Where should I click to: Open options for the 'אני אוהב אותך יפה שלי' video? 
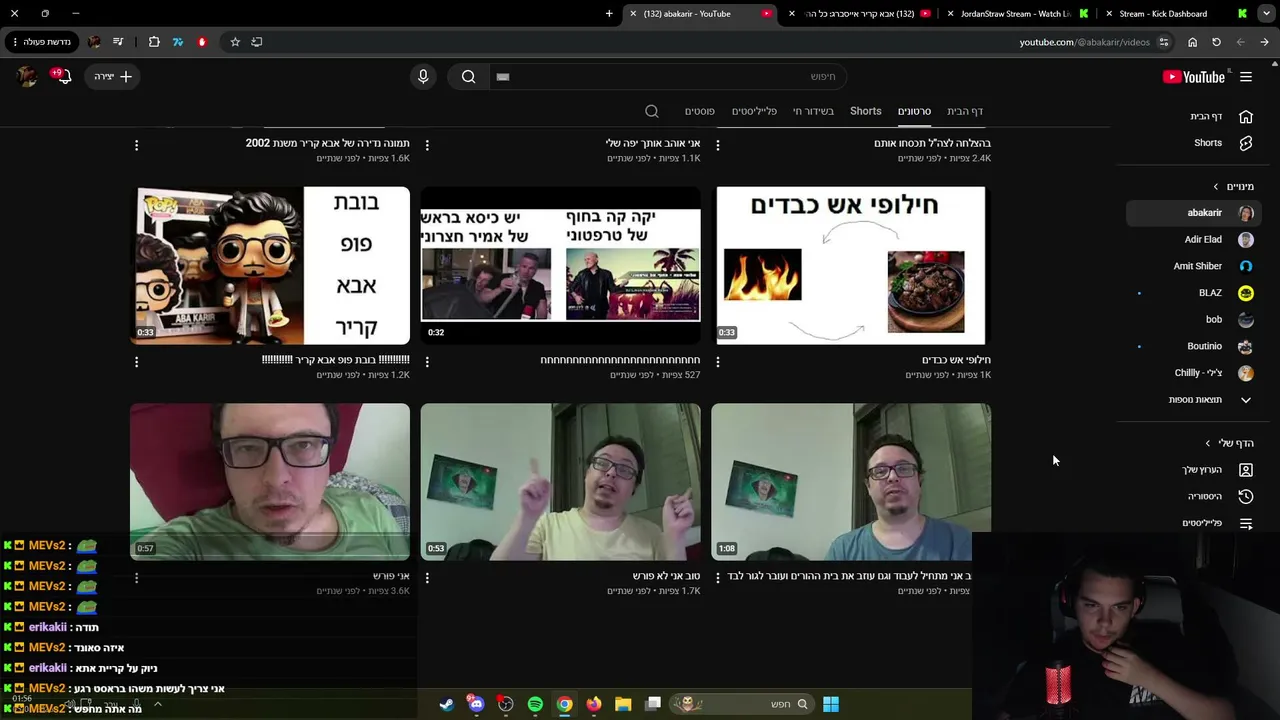coord(427,145)
